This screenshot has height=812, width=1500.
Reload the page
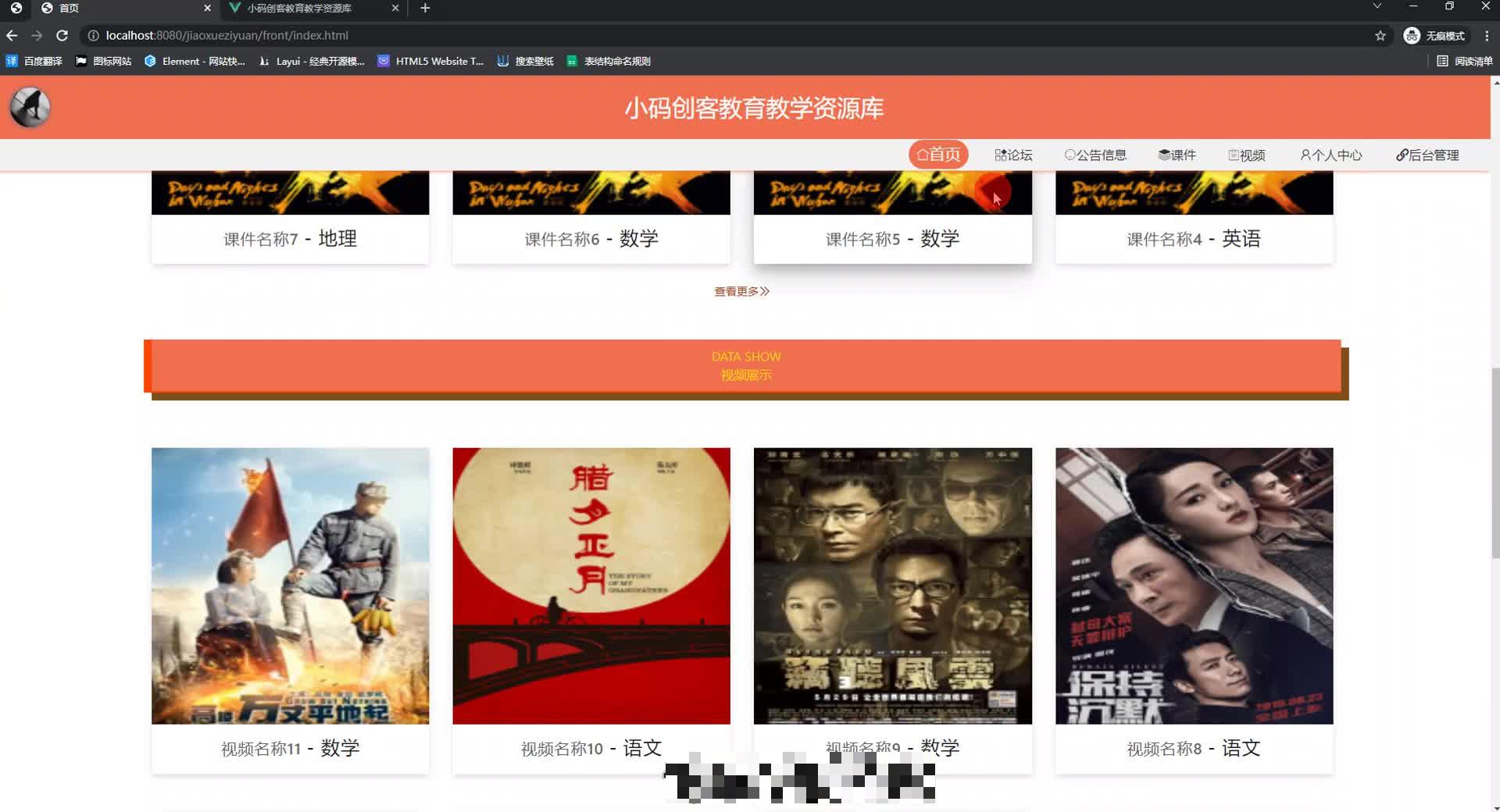tap(62, 36)
